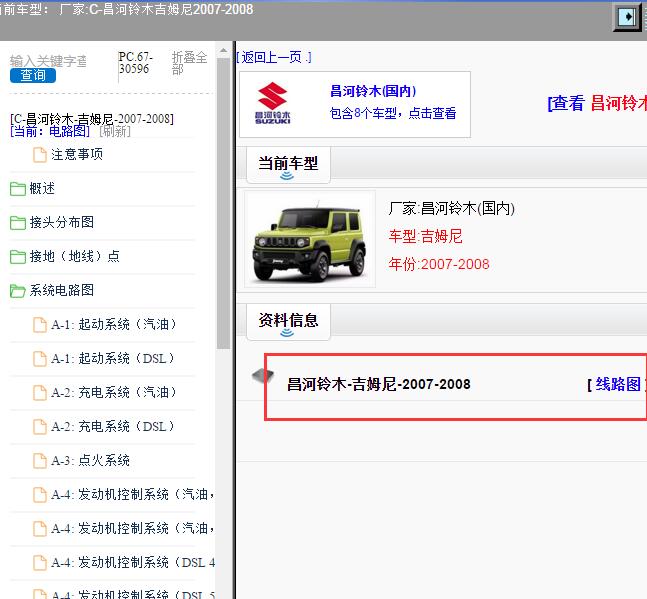Click 折叠全部 to collapse all tree nodes
Image resolution: width=647 pixels, height=599 pixels.
point(189,63)
